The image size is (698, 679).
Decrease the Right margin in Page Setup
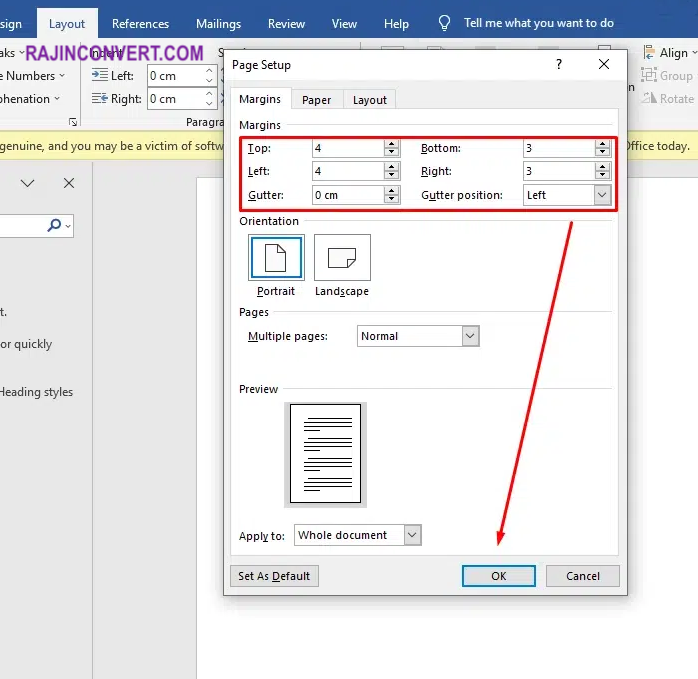pyautogui.click(x=602, y=175)
